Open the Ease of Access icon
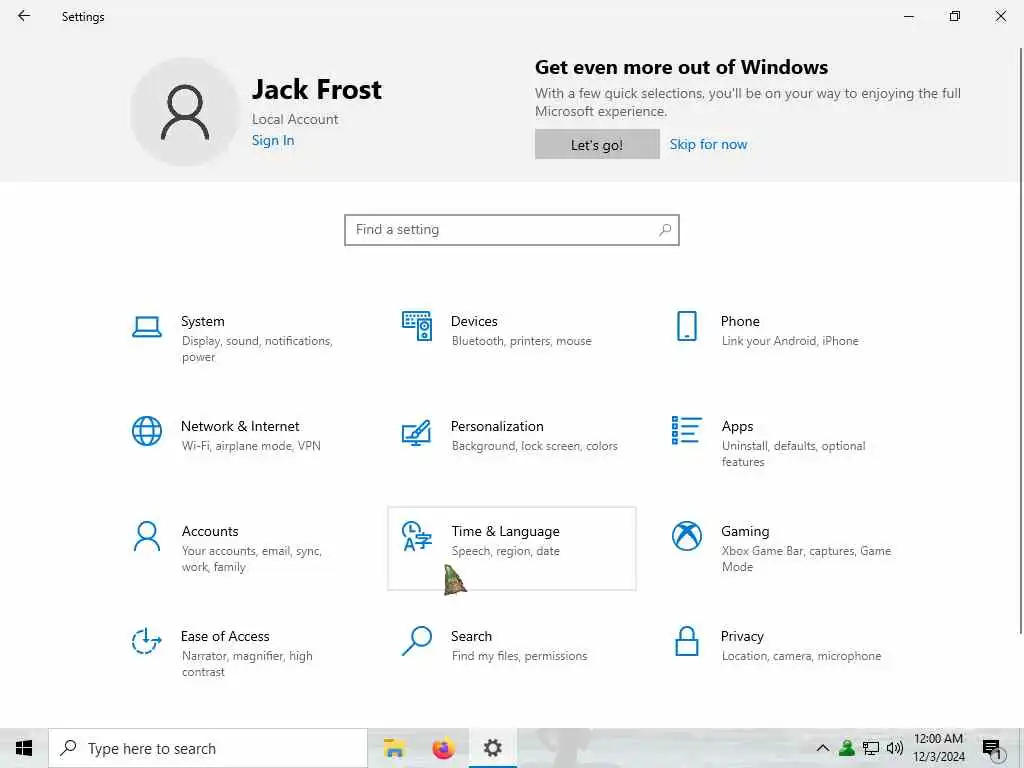Screen dimensions: 1024x768 (x=147, y=641)
